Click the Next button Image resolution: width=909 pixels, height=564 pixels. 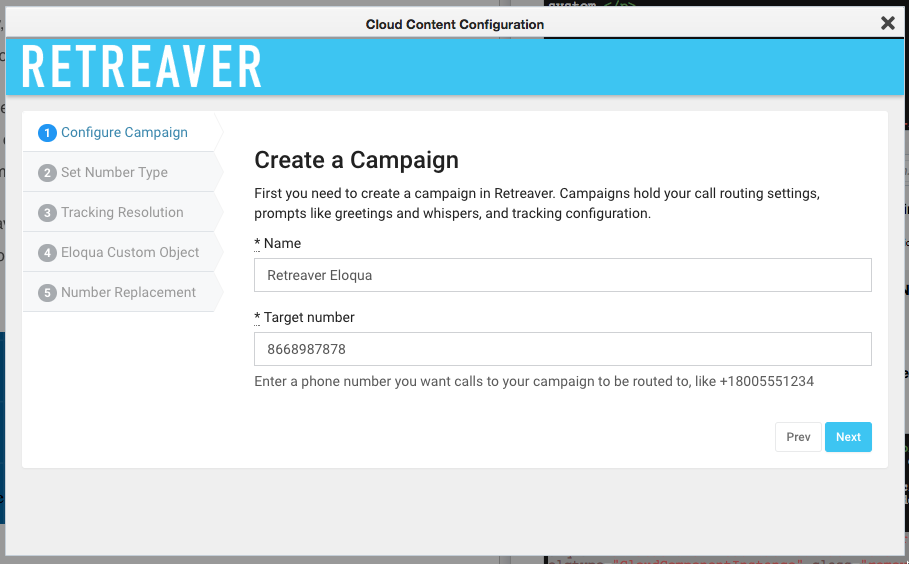848,437
